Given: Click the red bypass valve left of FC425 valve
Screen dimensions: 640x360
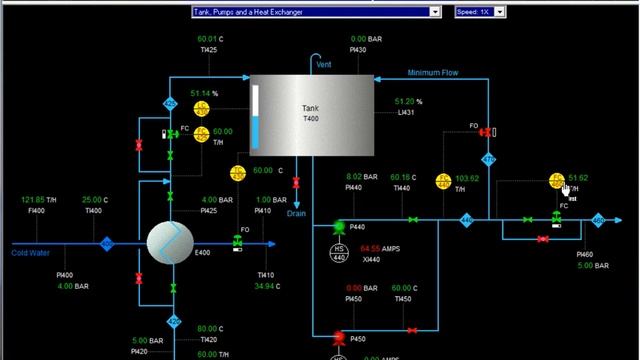Looking at the screenshot, I should (x=139, y=145).
